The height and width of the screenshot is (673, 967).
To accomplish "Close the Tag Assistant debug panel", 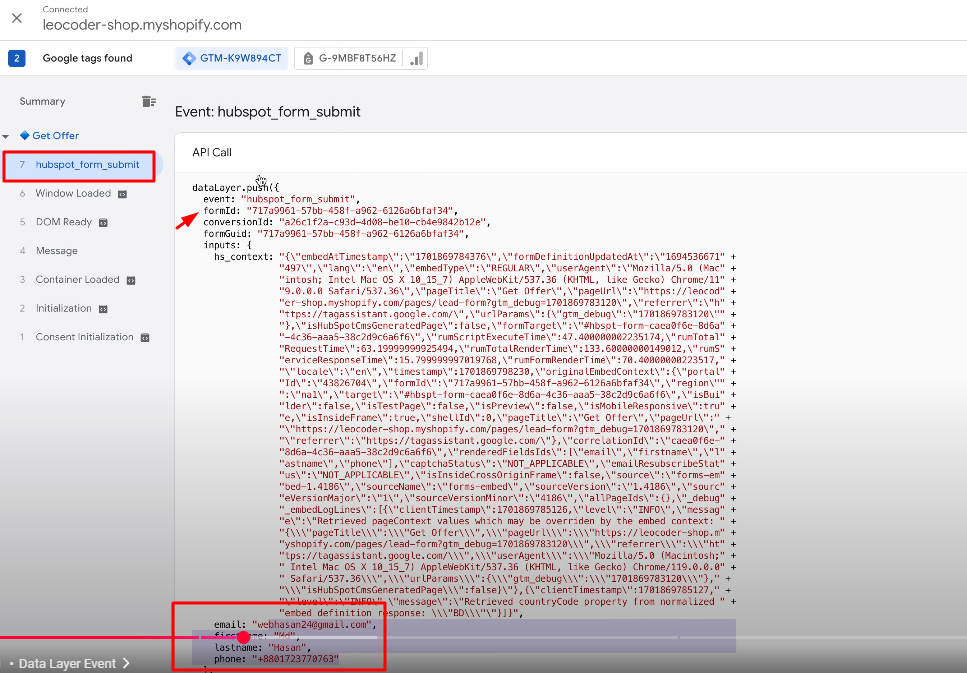I will [x=17, y=19].
